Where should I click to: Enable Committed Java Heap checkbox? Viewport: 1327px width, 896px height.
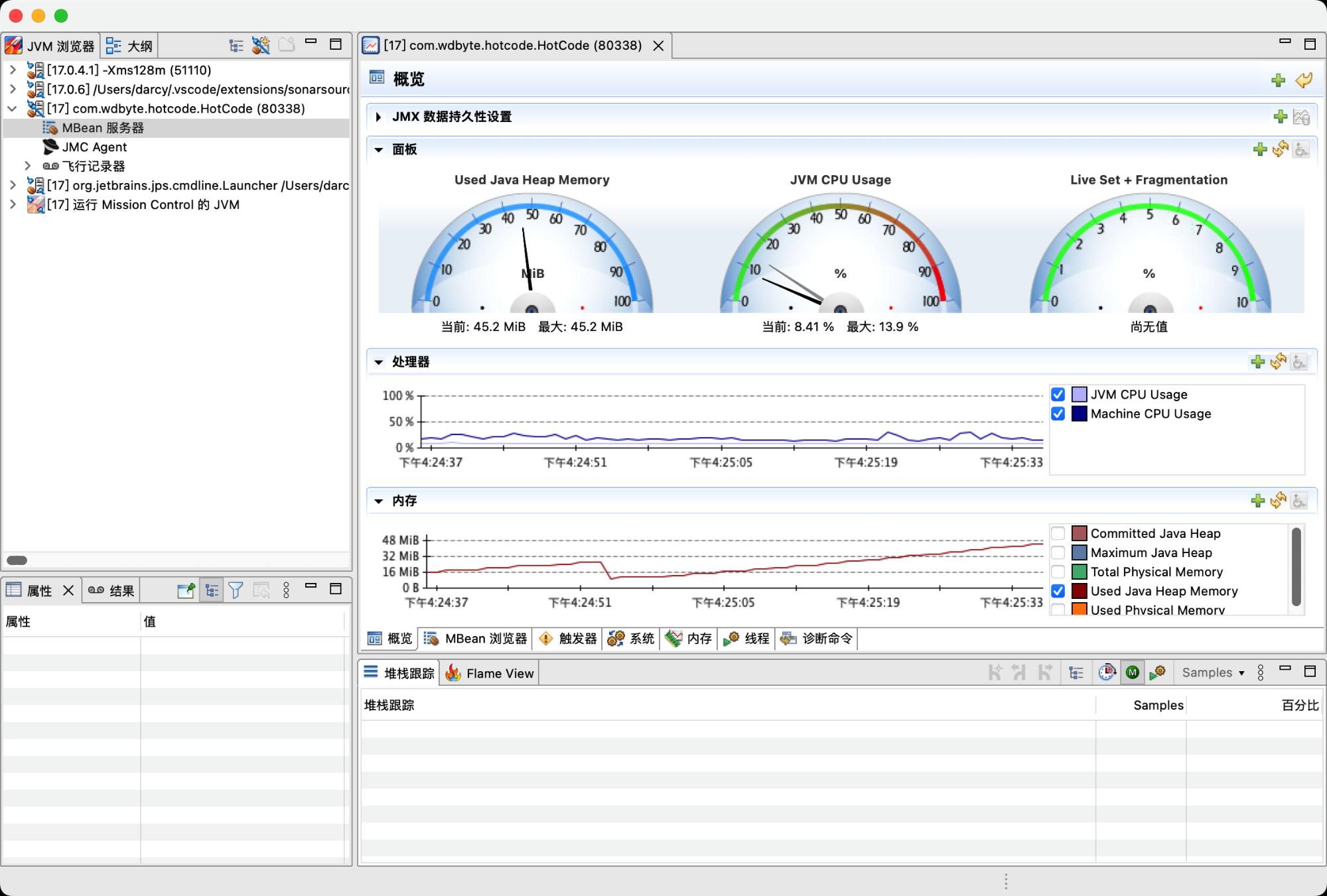pos(1058,533)
